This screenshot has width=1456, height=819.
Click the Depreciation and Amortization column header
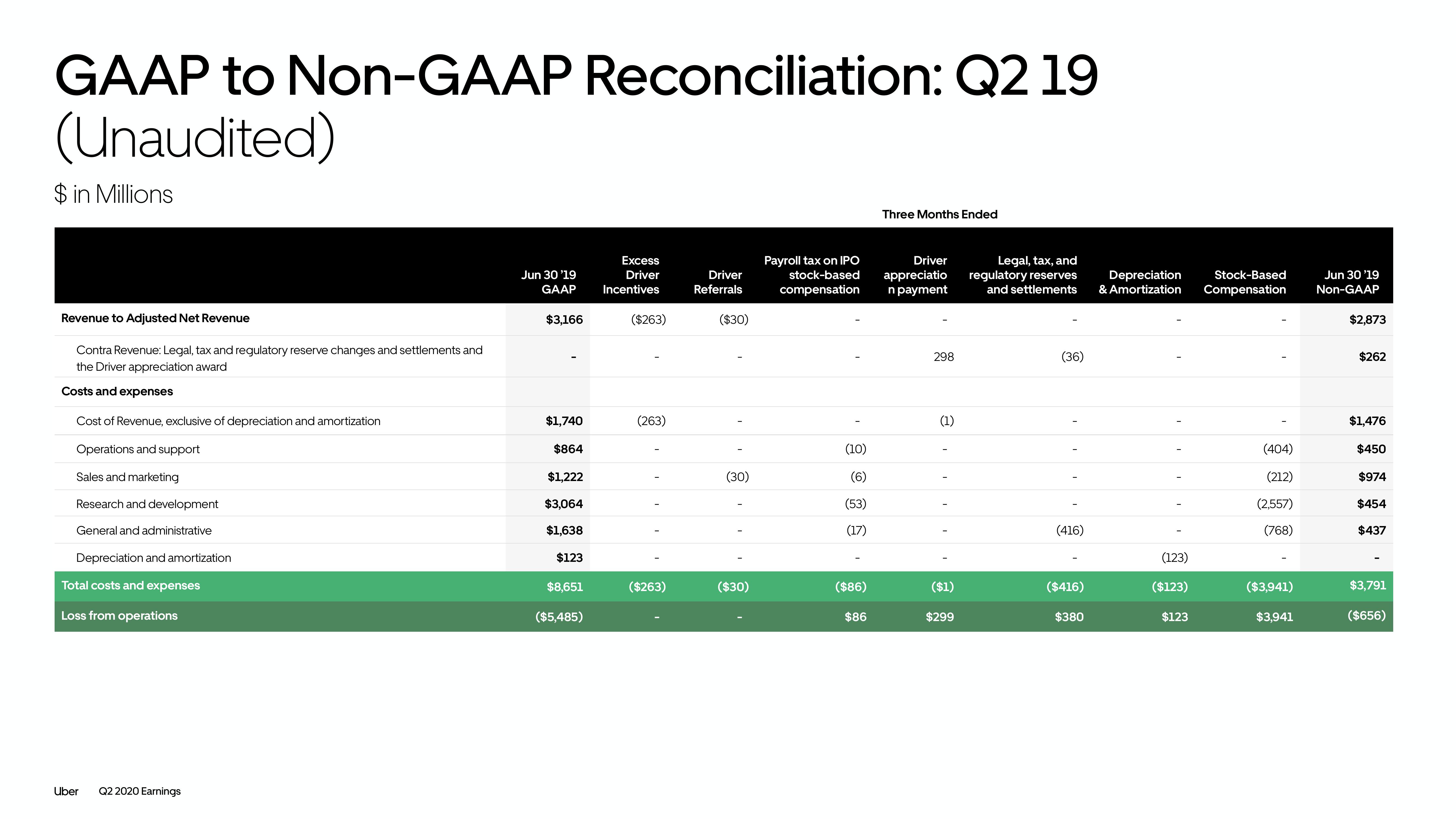pos(1143,280)
